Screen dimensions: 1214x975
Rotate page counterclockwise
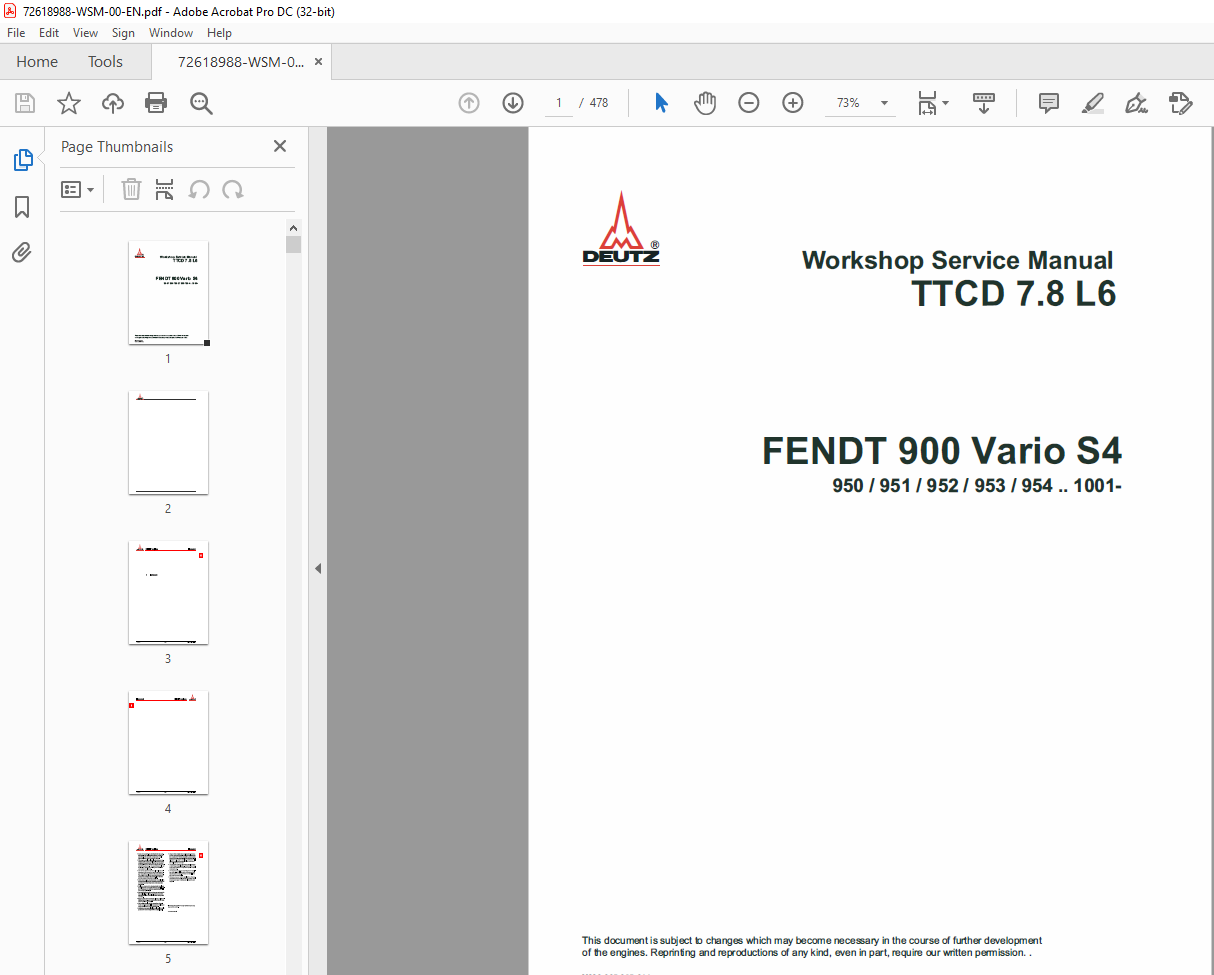tap(200, 190)
